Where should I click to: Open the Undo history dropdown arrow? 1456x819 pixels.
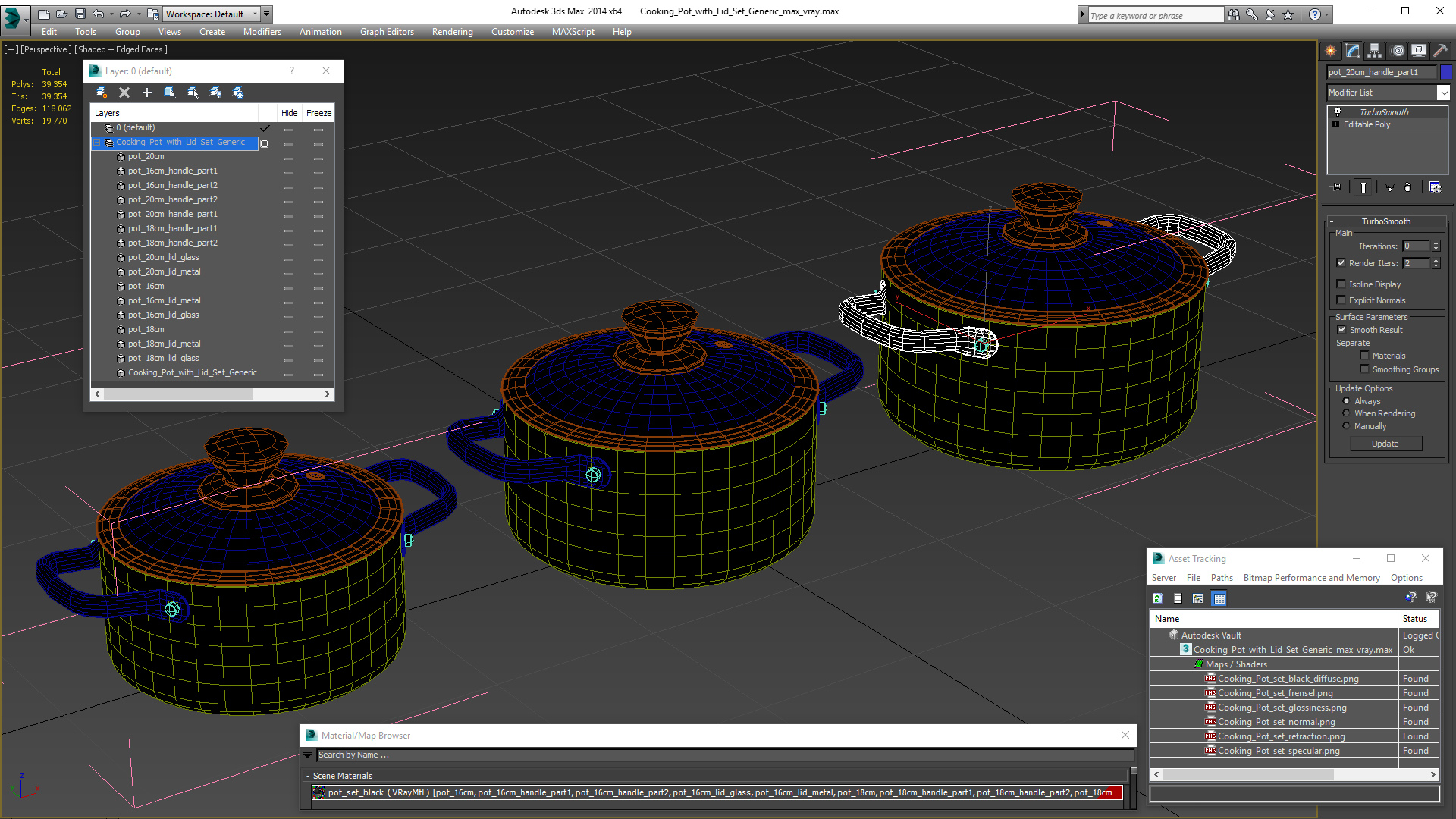(111, 14)
